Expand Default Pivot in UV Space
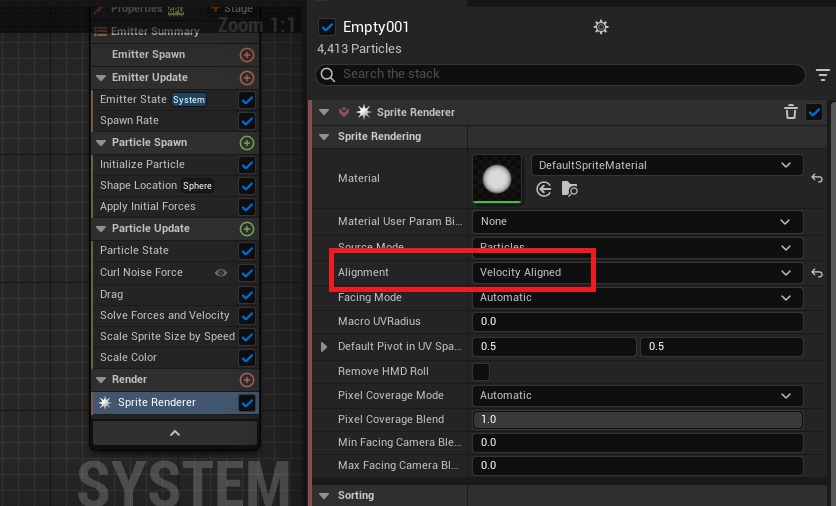The width and height of the screenshot is (836, 506). (324, 347)
